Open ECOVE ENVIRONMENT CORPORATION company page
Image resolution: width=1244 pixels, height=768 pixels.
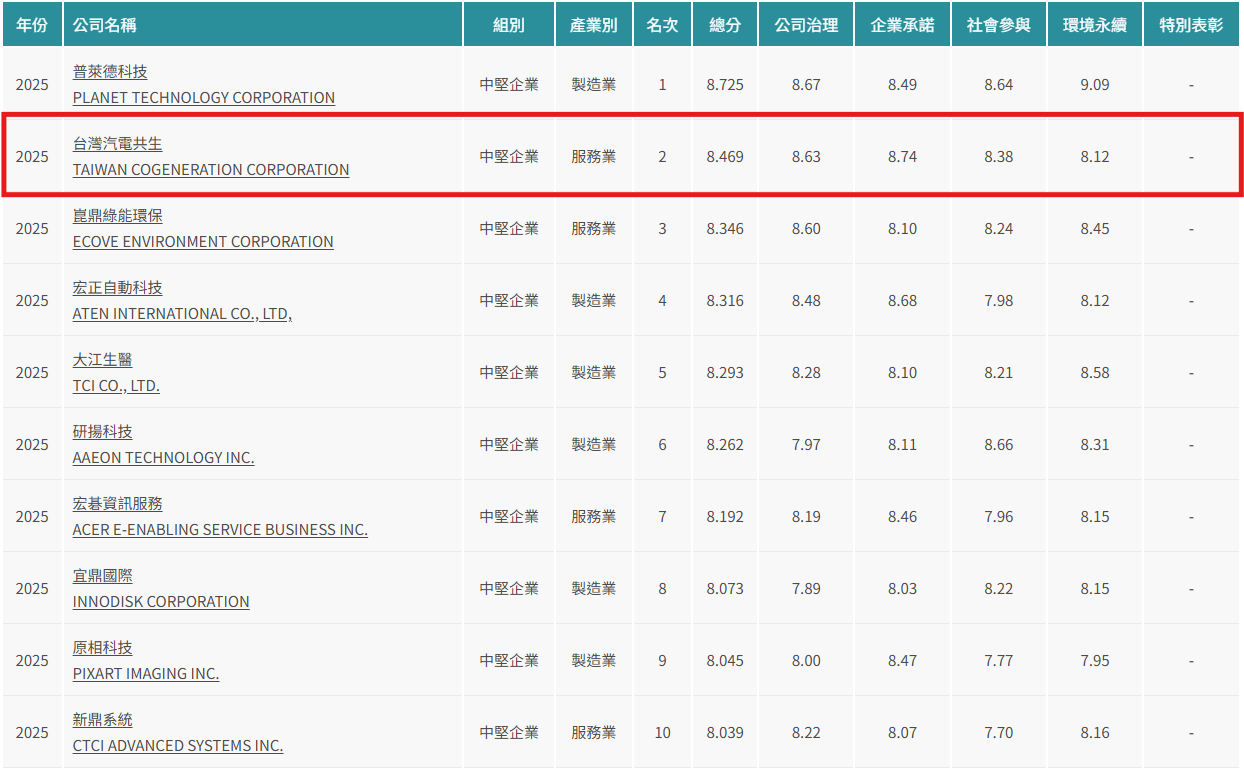click(203, 241)
